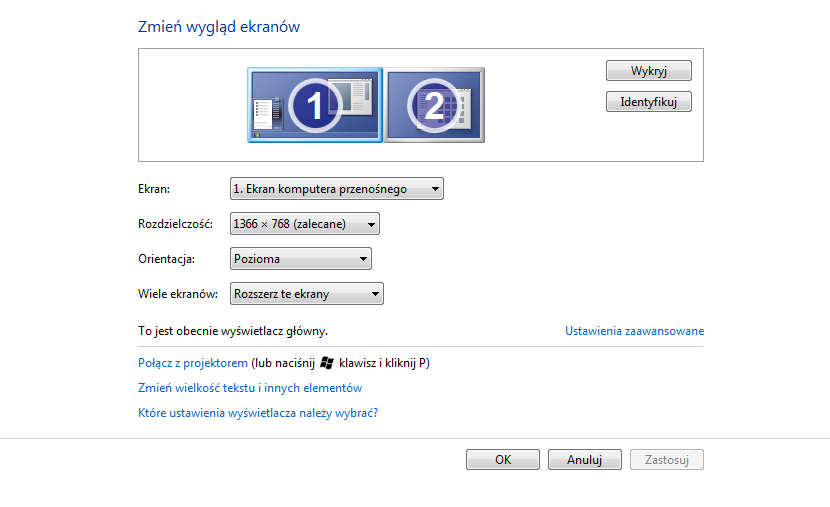Open Które ustawienia wyświetlacza należy wybrać help link
830x507 pixels.
click(258, 413)
